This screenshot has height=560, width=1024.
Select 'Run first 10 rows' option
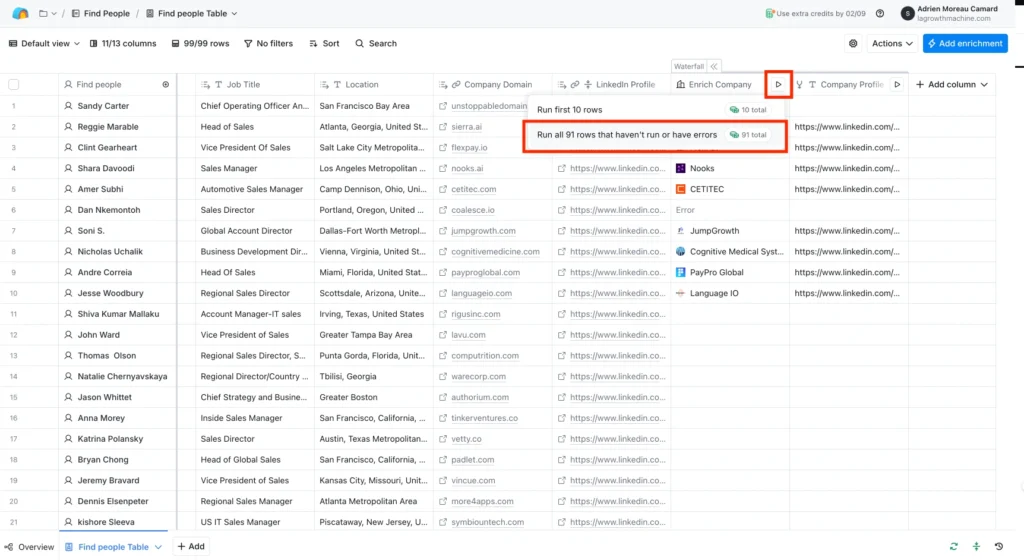click(570, 109)
